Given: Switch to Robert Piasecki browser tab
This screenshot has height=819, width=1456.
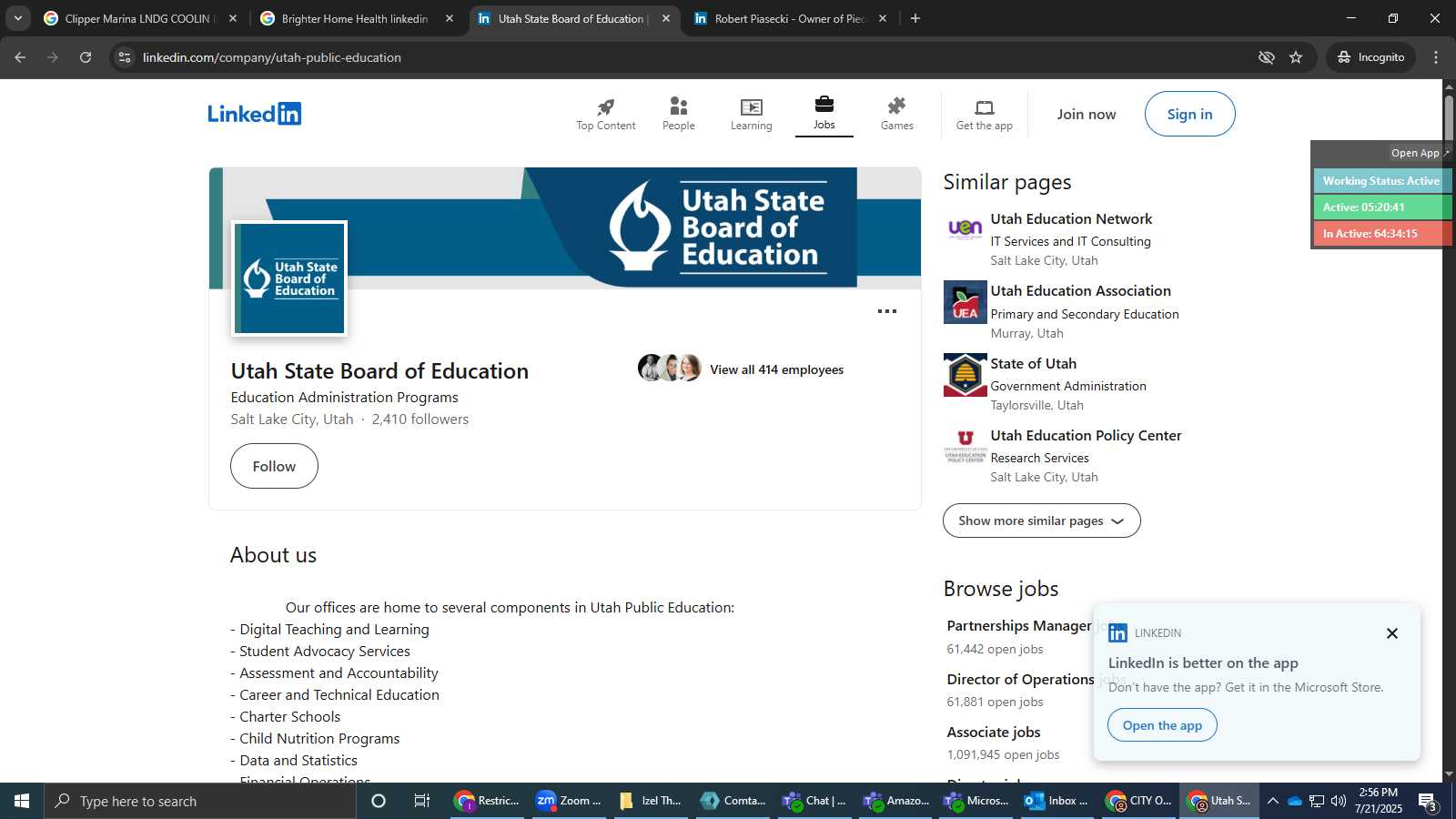Looking at the screenshot, I should click(789, 18).
